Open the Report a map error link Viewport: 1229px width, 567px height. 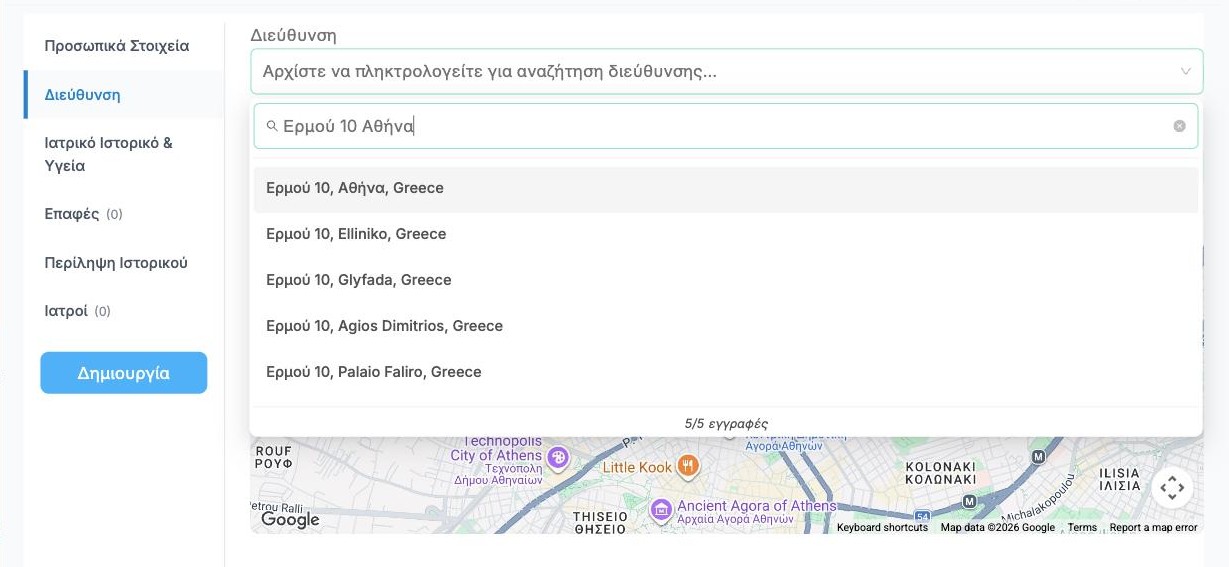coord(1153,527)
